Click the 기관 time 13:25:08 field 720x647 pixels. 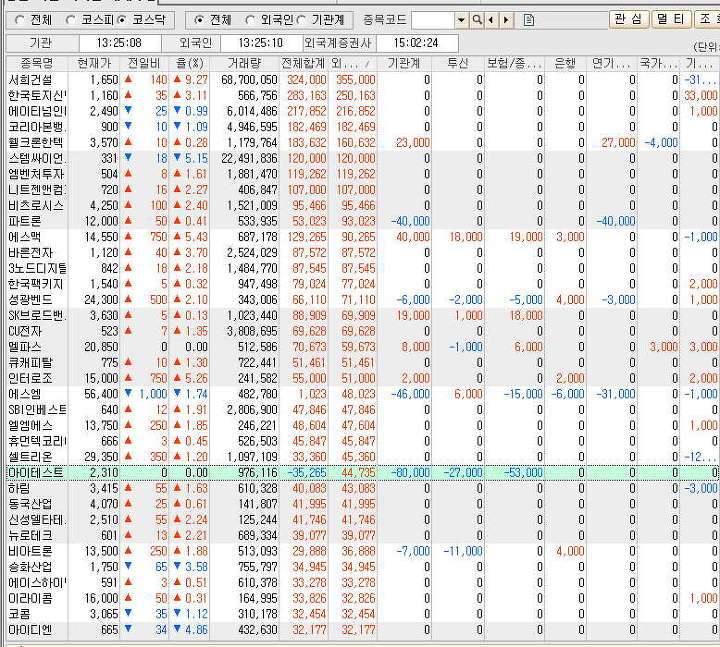(x=120, y=43)
